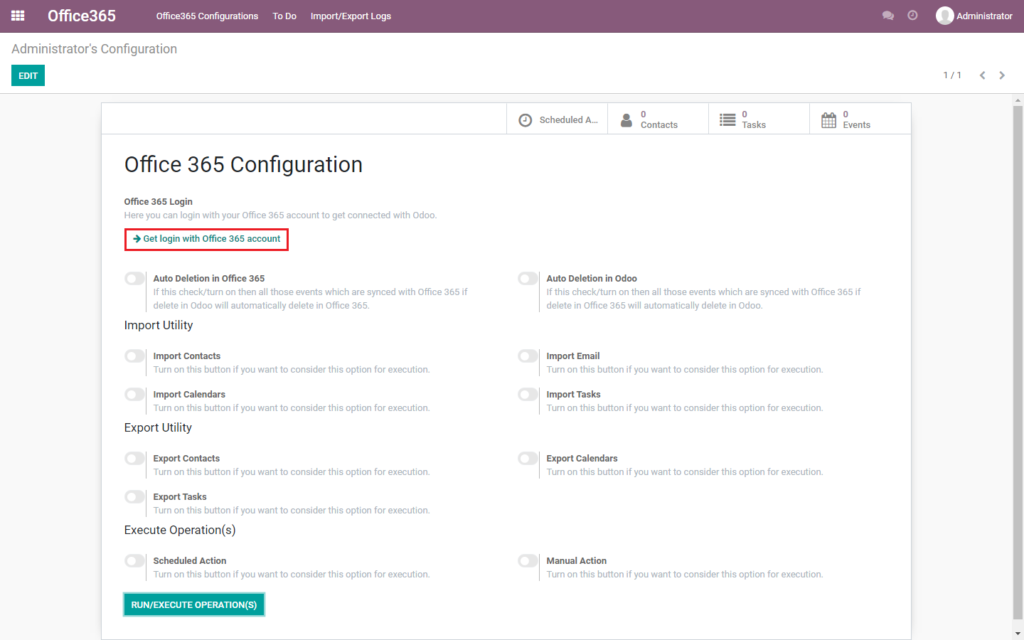Enable the Export Calendars switch
This screenshot has width=1024, height=640.
click(x=528, y=458)
